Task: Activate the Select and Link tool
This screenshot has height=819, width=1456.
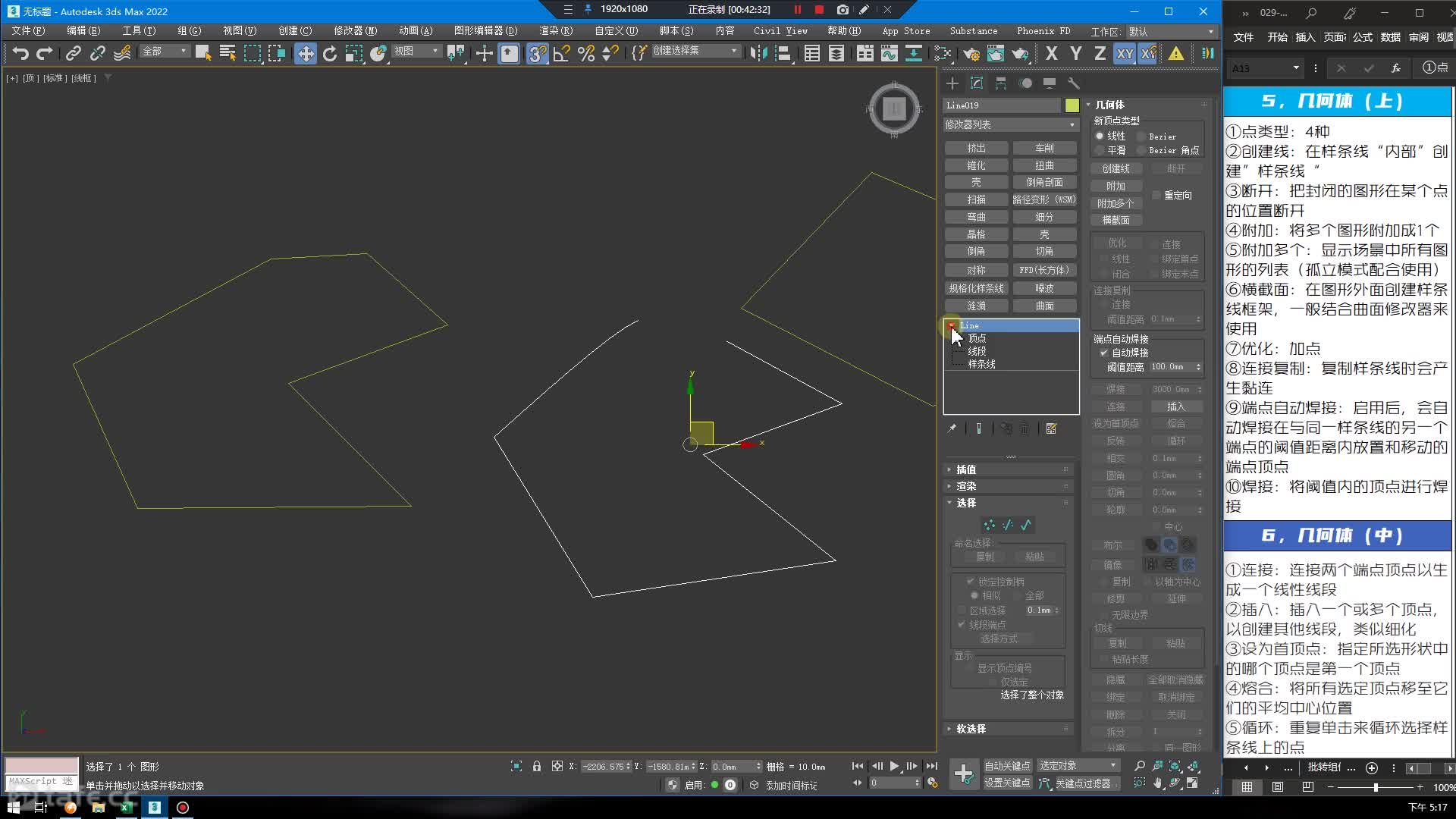Action: [73, 53]
